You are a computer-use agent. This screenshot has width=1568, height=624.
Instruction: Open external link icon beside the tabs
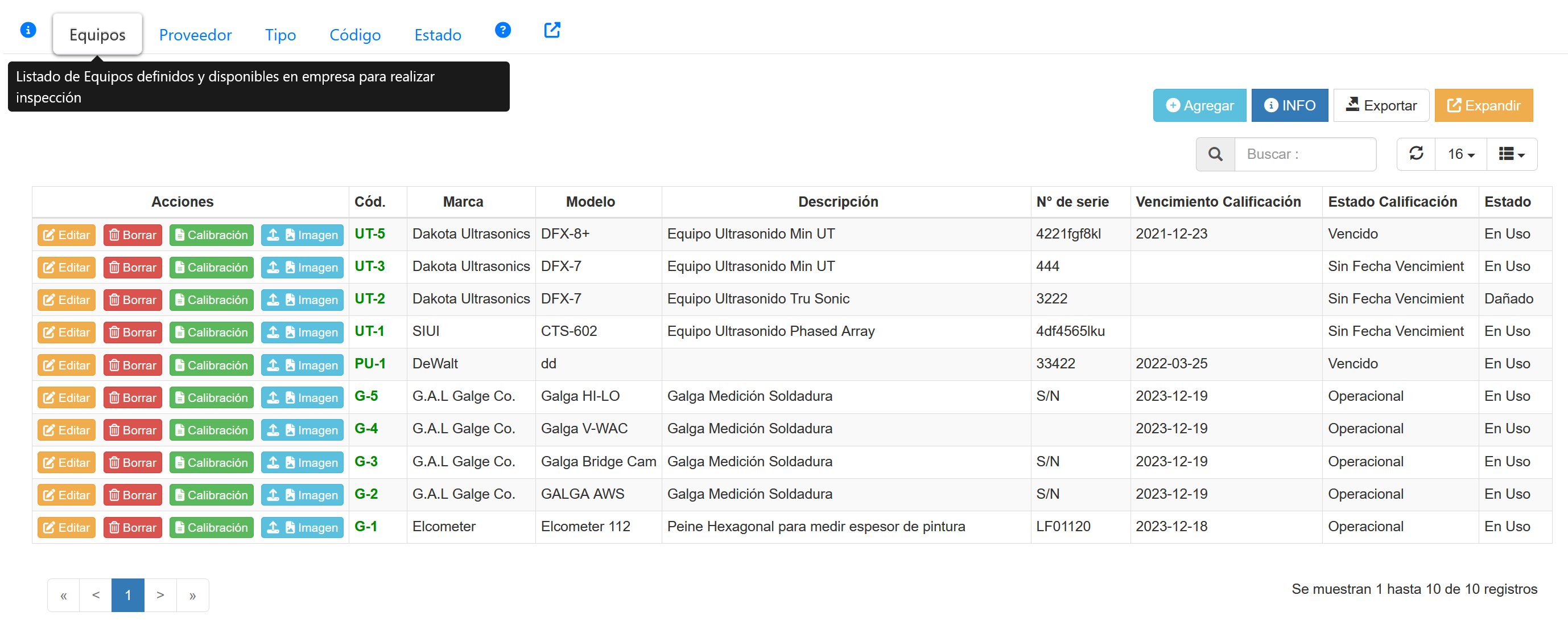[551, 30]
